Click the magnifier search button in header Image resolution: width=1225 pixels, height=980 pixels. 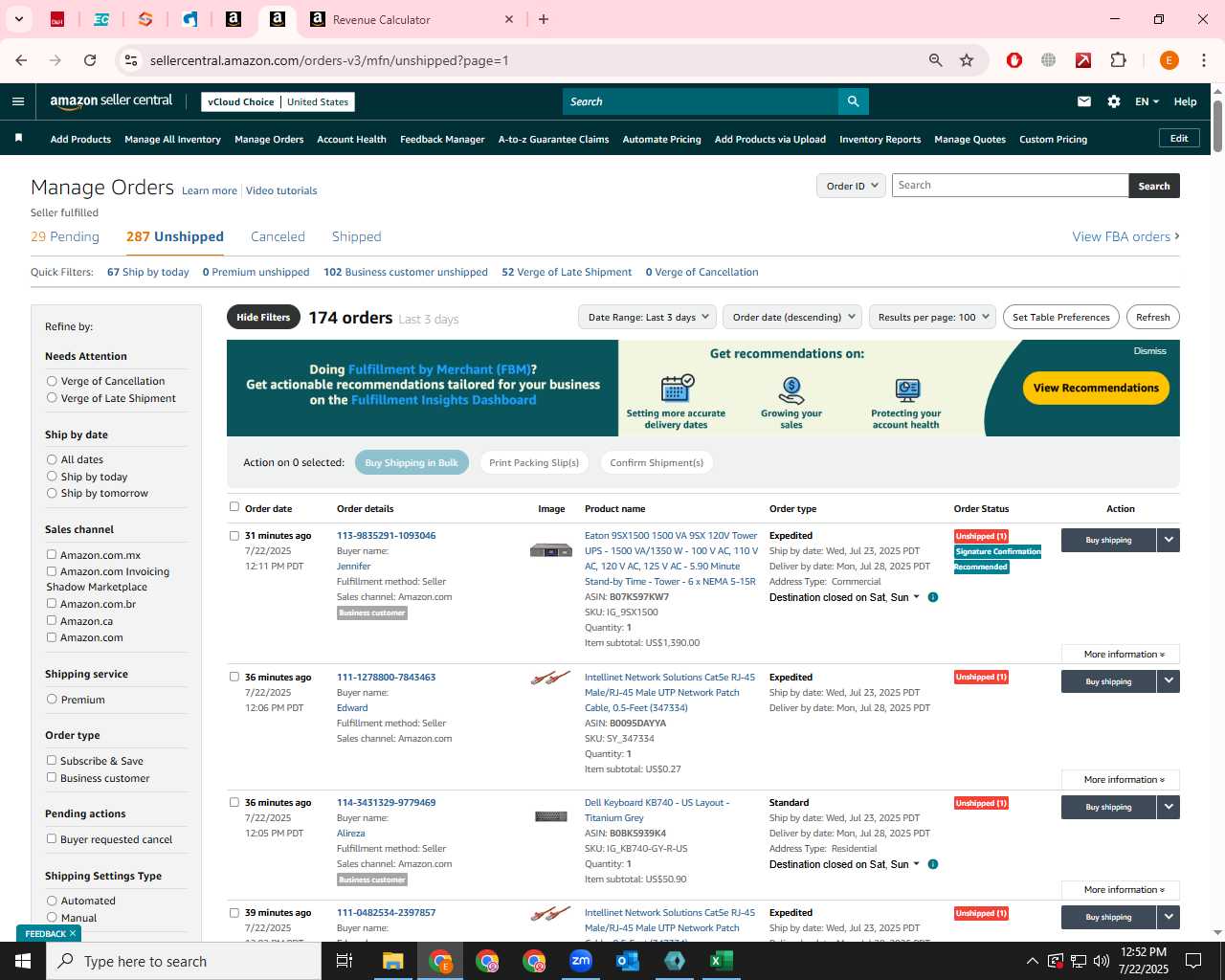pos(853,101)
